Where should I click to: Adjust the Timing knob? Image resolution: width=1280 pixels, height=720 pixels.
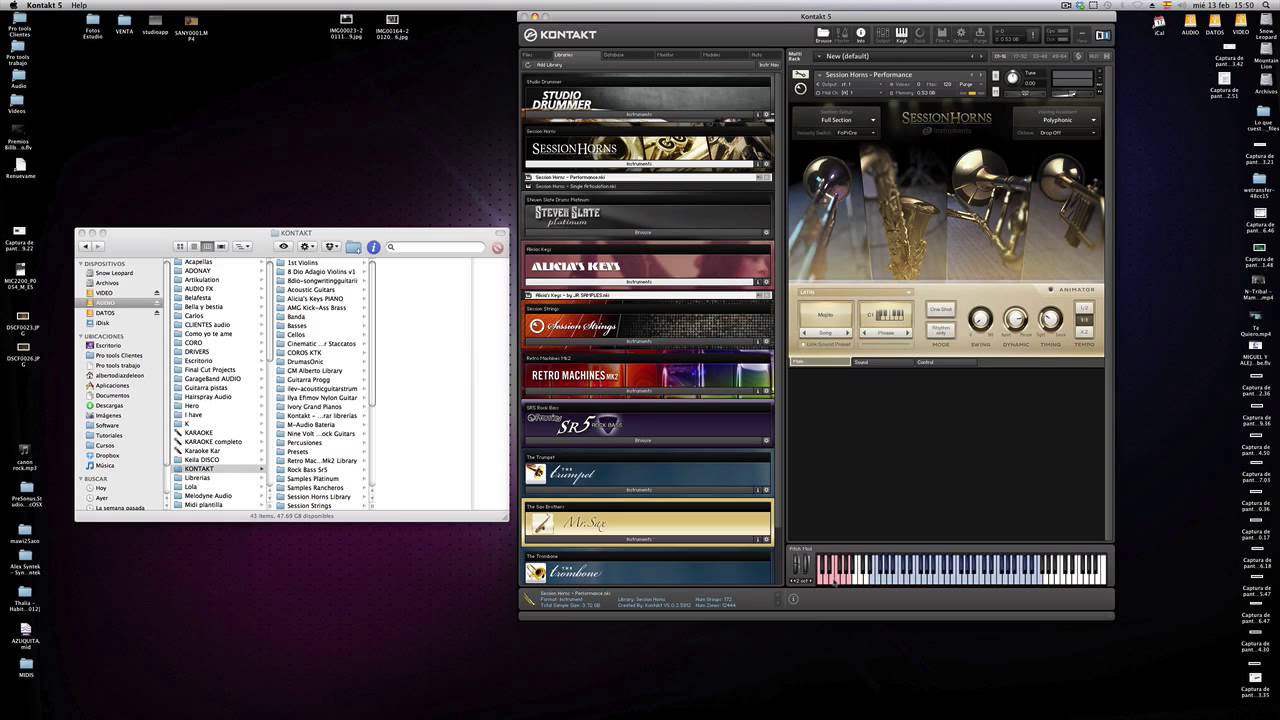tap(1050, 319)
